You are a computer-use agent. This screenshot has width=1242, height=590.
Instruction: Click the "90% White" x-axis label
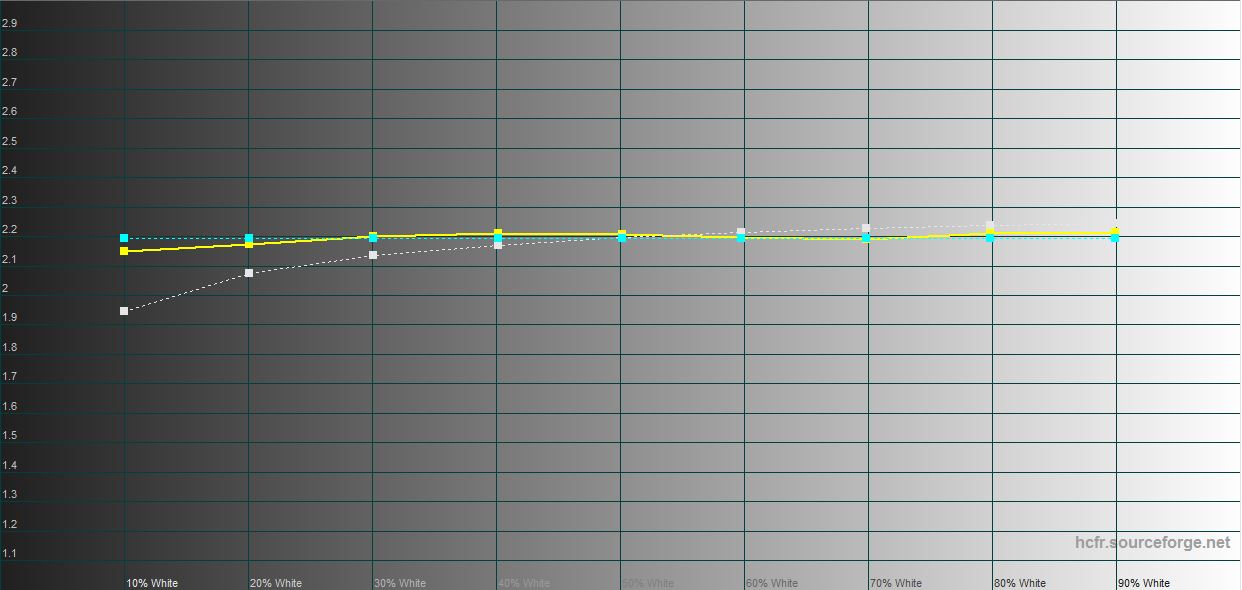tap(1144, 583)
